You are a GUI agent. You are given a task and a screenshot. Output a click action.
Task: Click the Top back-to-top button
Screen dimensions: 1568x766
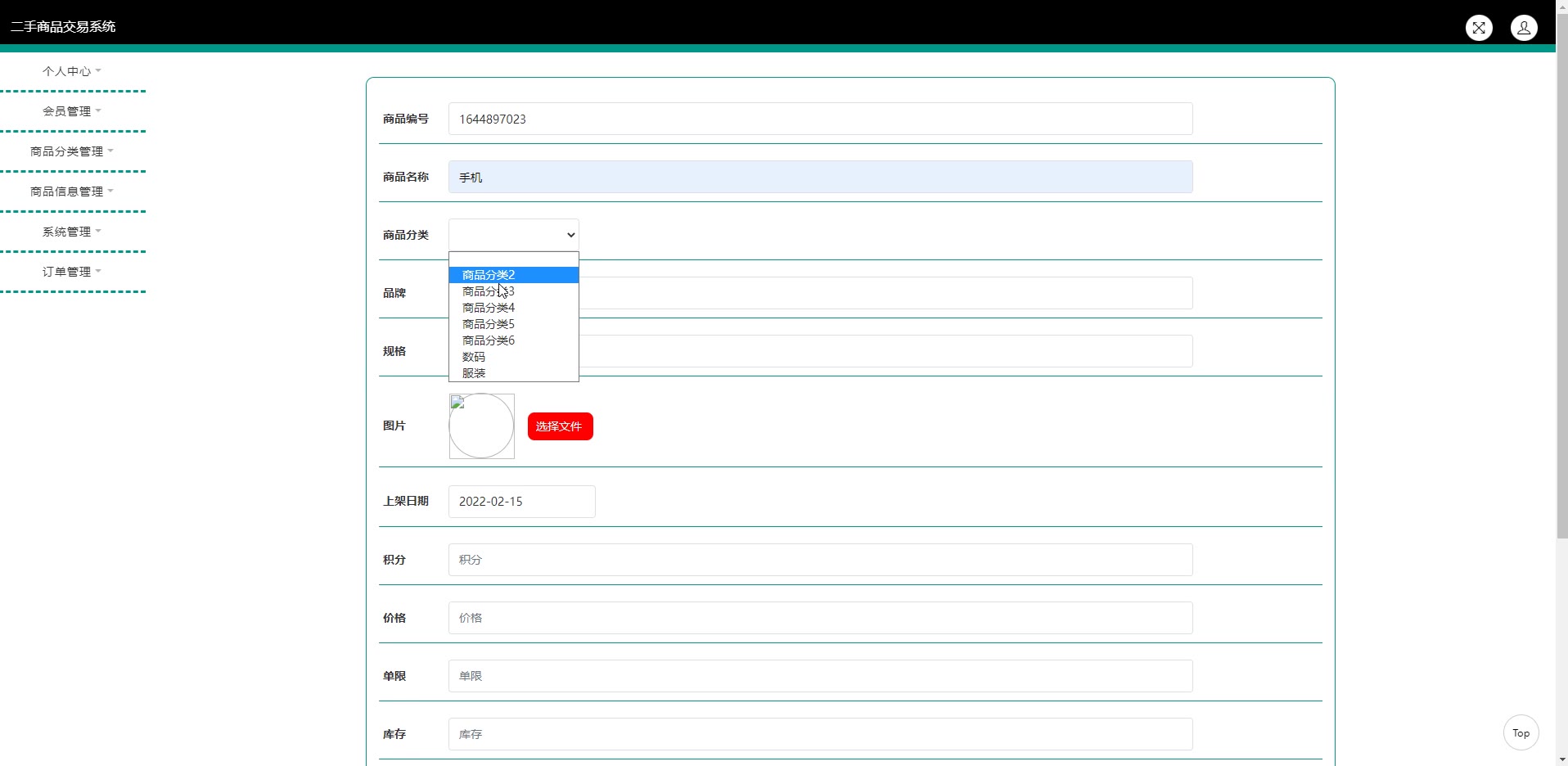coord(1521,732)
